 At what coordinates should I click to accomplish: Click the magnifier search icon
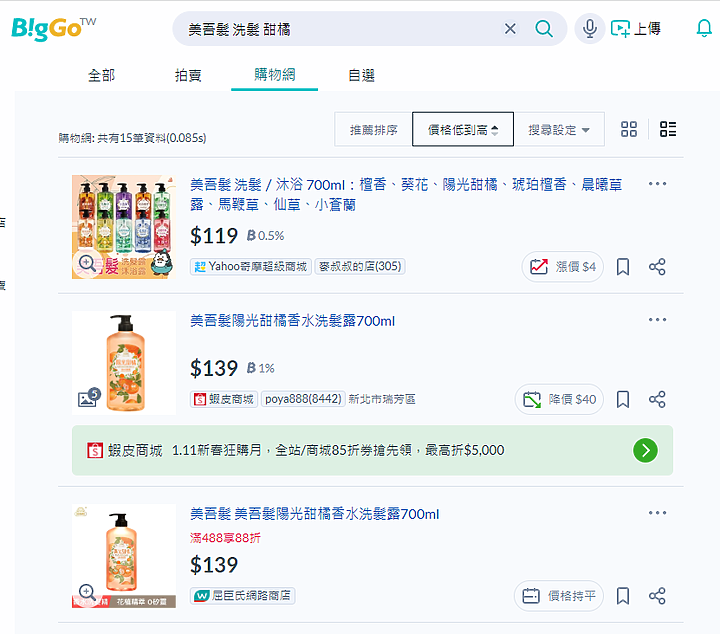point(544,29)
